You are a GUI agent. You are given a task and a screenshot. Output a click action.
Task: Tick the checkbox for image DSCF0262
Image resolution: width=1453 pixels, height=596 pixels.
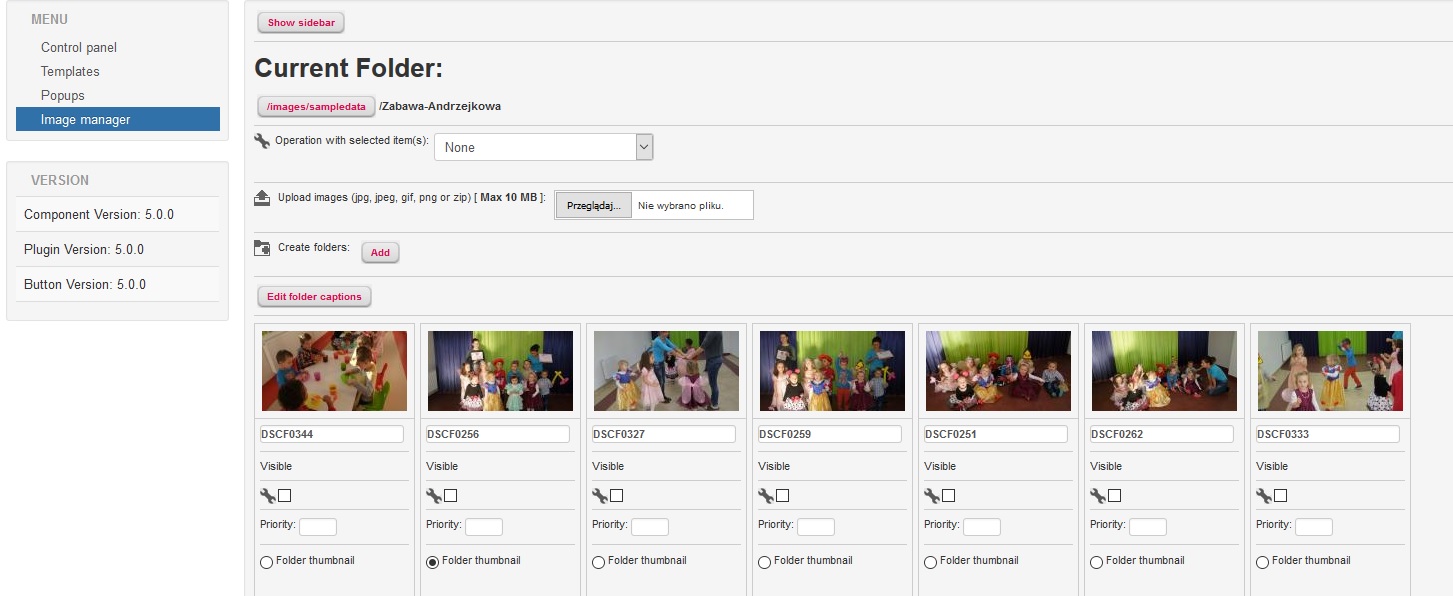[x=1115, y=495]
